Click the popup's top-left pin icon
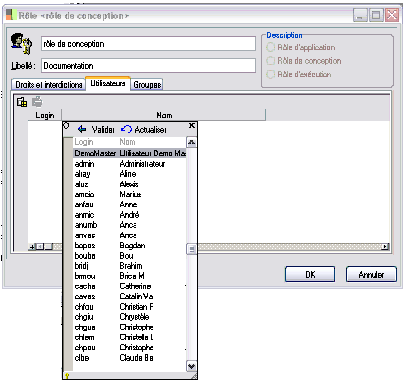Image resolution: width=406 pixels, height=381 pixels. (66, 126)
